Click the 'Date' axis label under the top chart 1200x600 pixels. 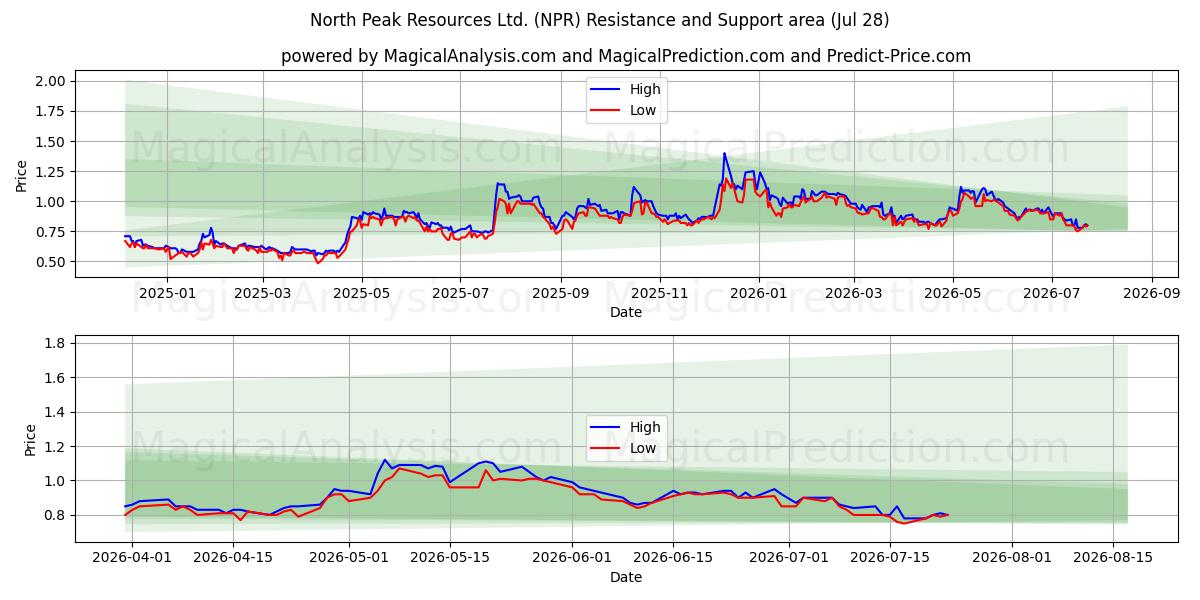point(626,312)
